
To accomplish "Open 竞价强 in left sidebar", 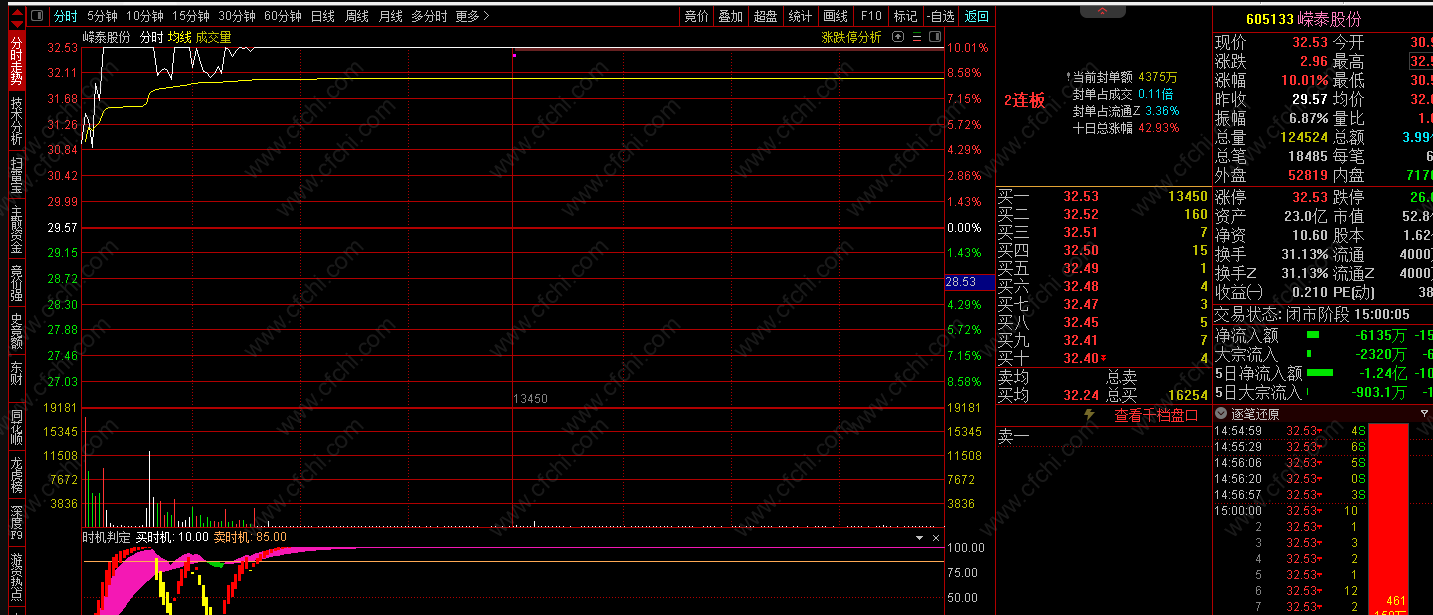I will pyautogui.click(x=16, y=284).
